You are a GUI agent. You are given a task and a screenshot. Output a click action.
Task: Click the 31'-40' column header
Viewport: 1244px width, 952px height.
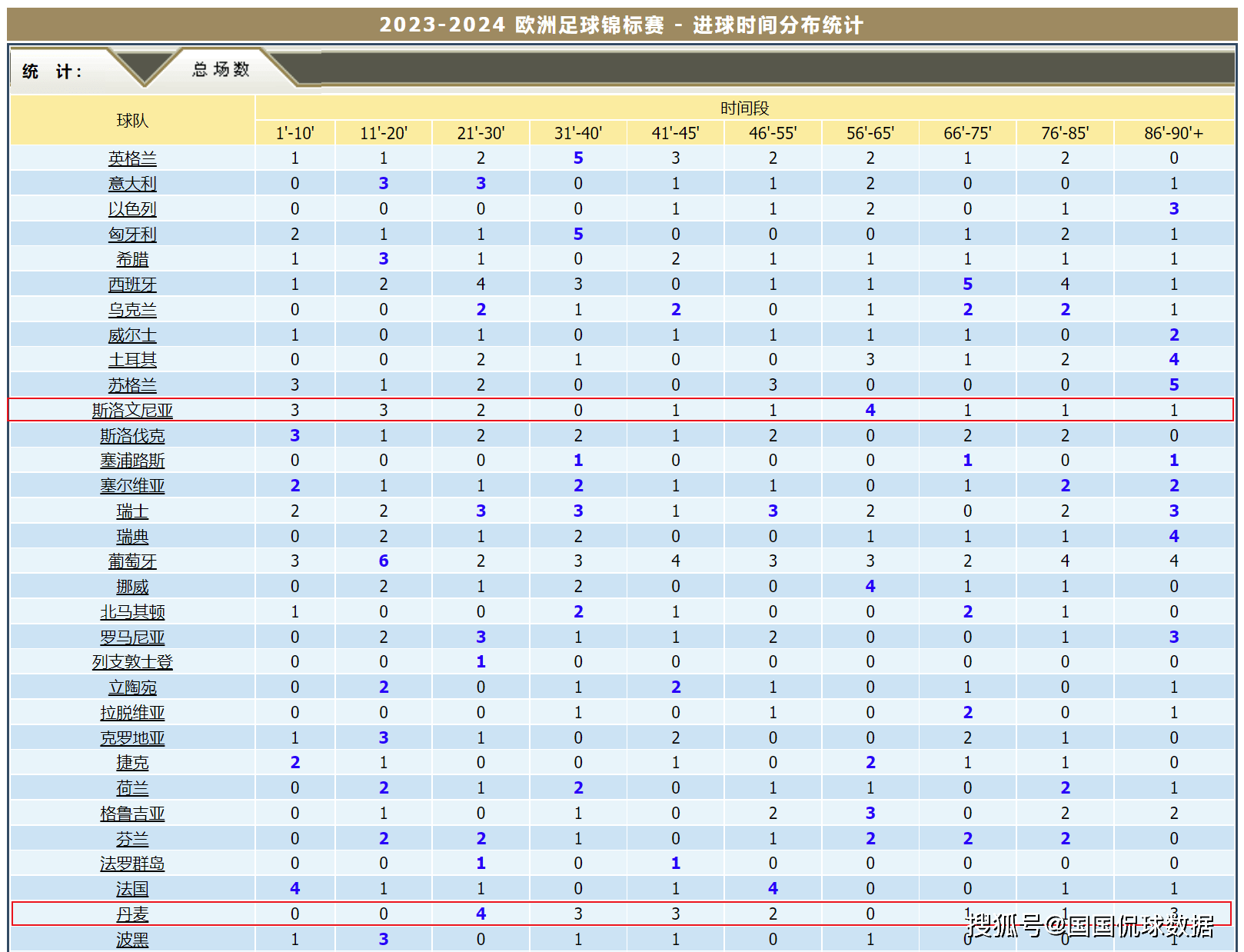578,133
